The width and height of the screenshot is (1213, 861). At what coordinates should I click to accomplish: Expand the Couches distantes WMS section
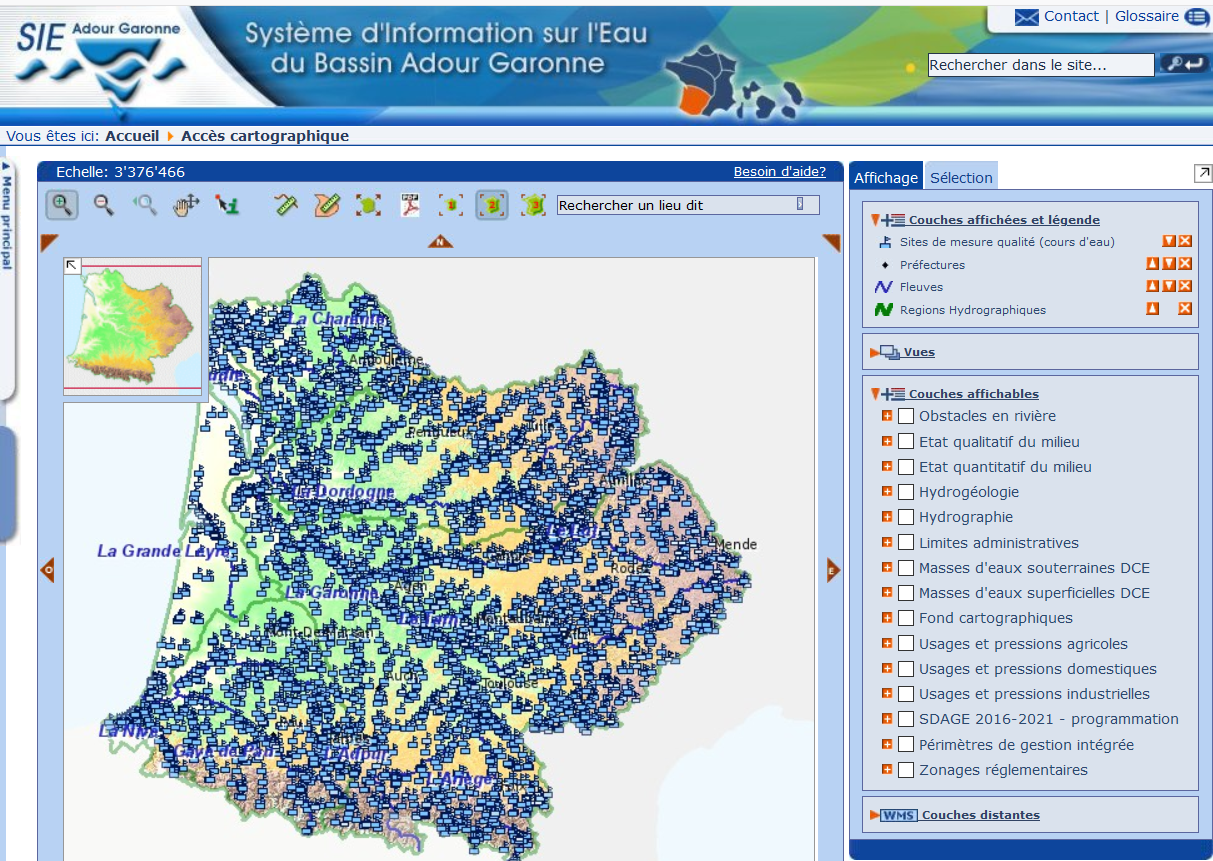point(980,815)
